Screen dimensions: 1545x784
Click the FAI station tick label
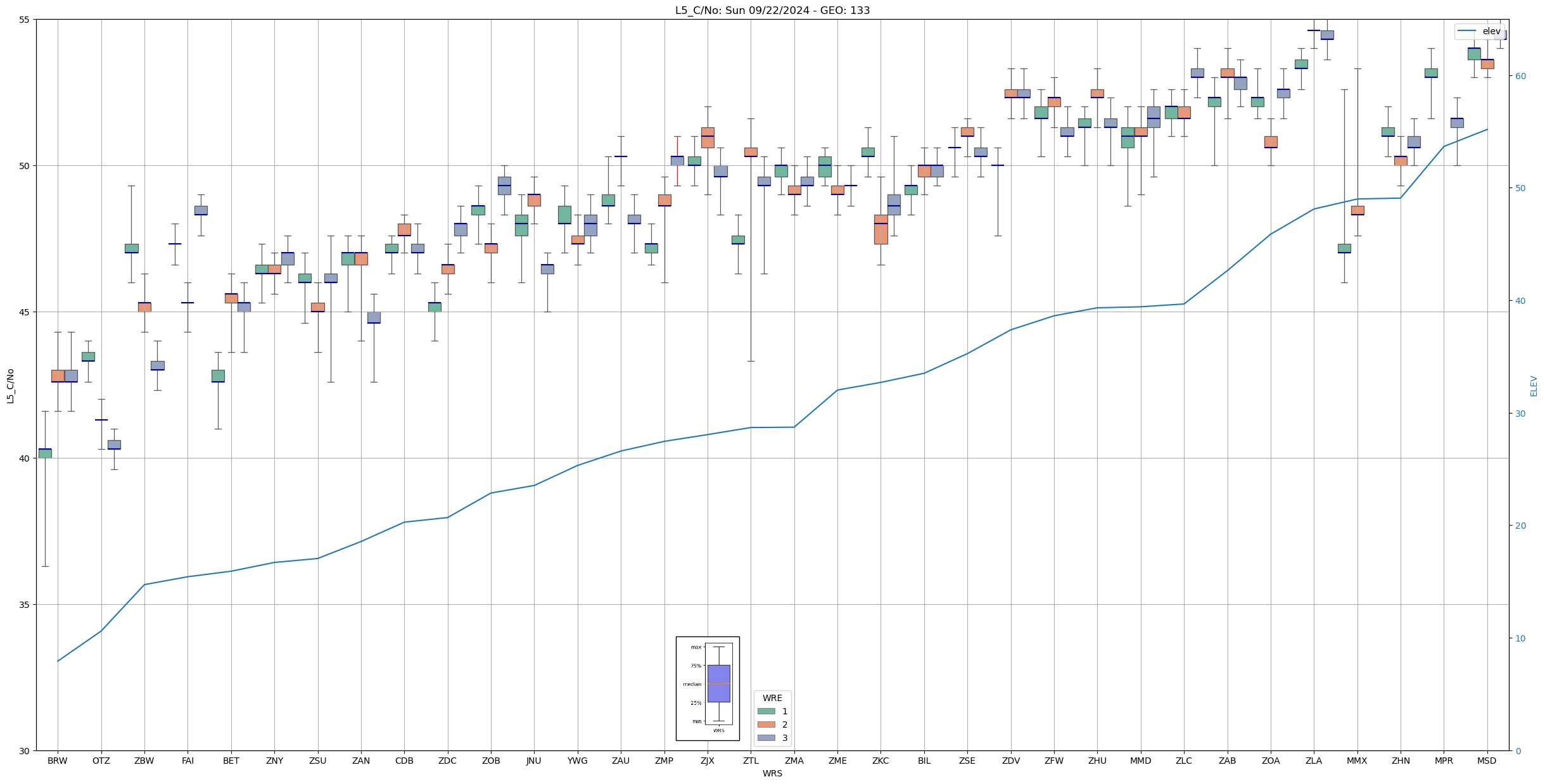coord(188,761)
